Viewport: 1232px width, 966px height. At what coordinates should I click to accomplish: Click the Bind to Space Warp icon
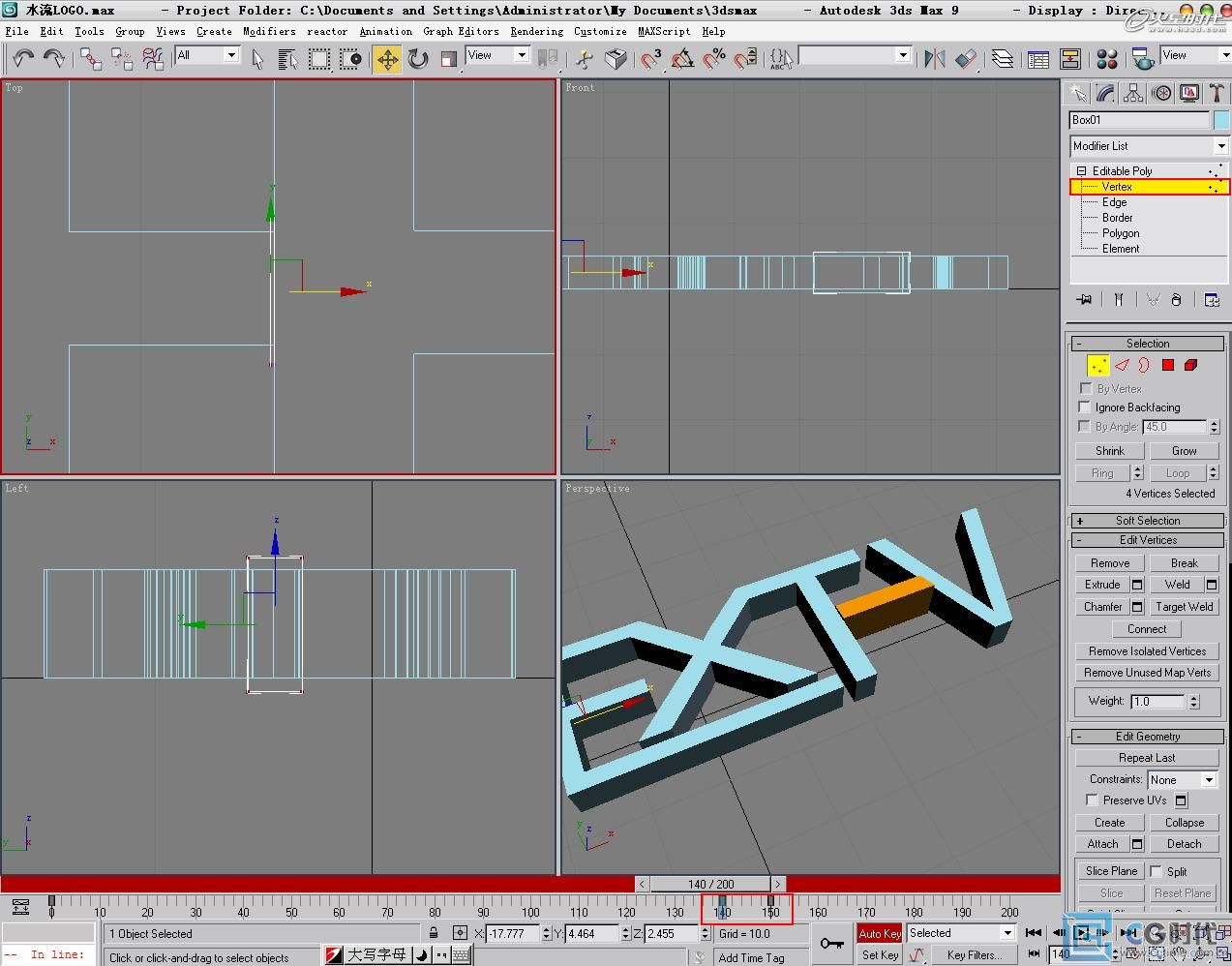[153, 59]
